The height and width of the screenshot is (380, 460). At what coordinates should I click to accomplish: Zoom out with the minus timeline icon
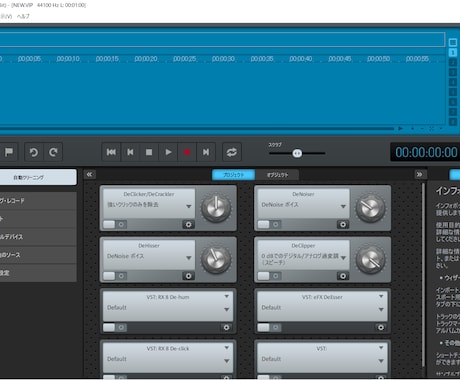[x=422, y=128]
